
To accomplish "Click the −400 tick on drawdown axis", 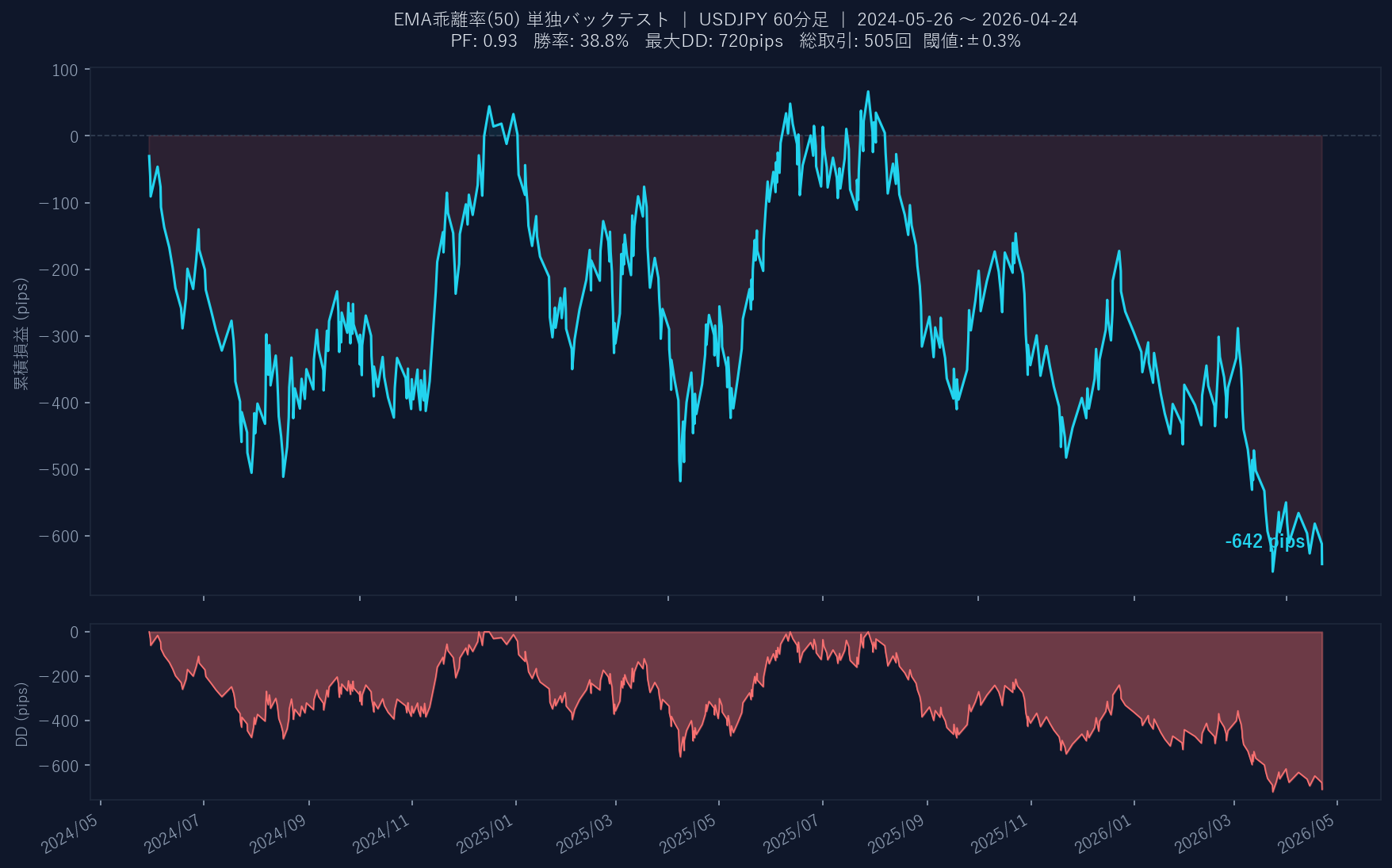I will [59, 721].
